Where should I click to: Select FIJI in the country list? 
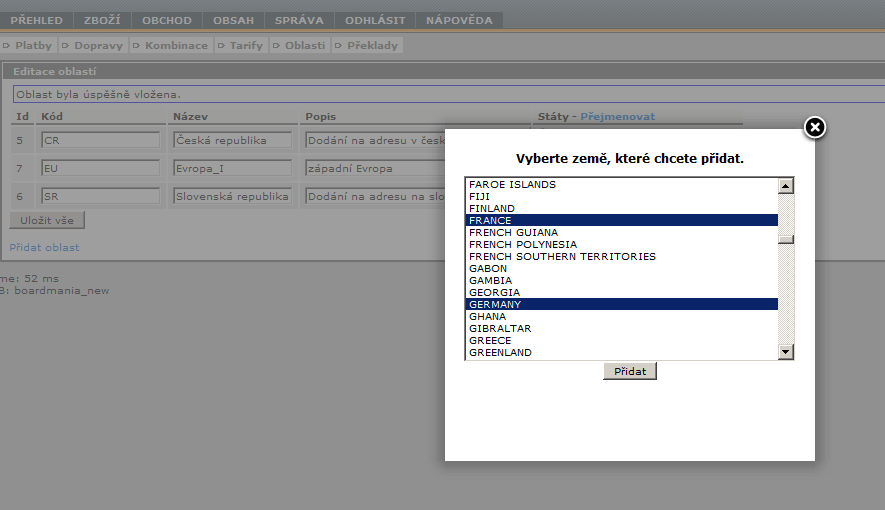tap(621, 196)
